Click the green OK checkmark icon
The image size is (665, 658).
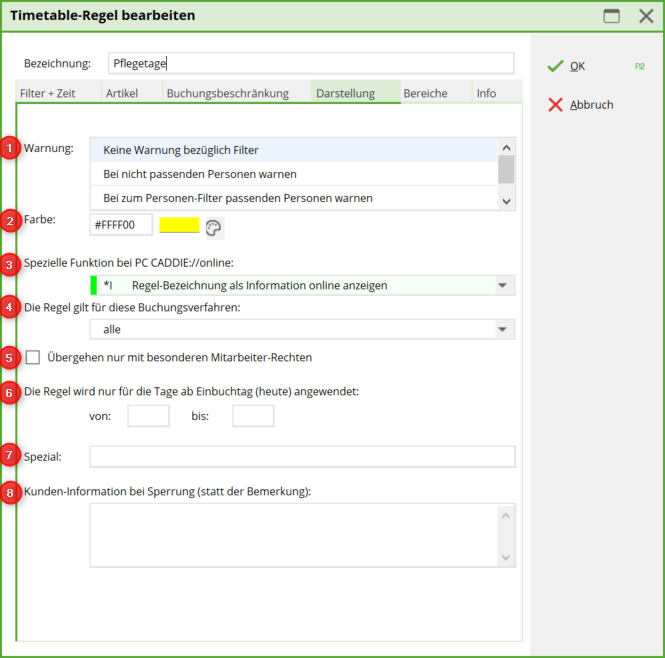pyautogui.click(x=555, y=66)
